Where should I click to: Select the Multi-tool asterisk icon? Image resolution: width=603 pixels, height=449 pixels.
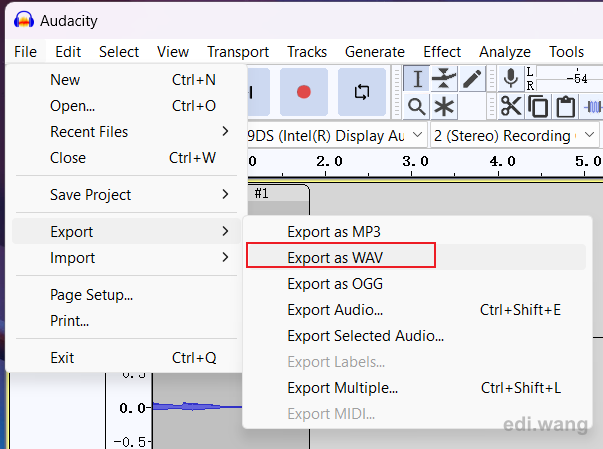[x=444, y=106]
